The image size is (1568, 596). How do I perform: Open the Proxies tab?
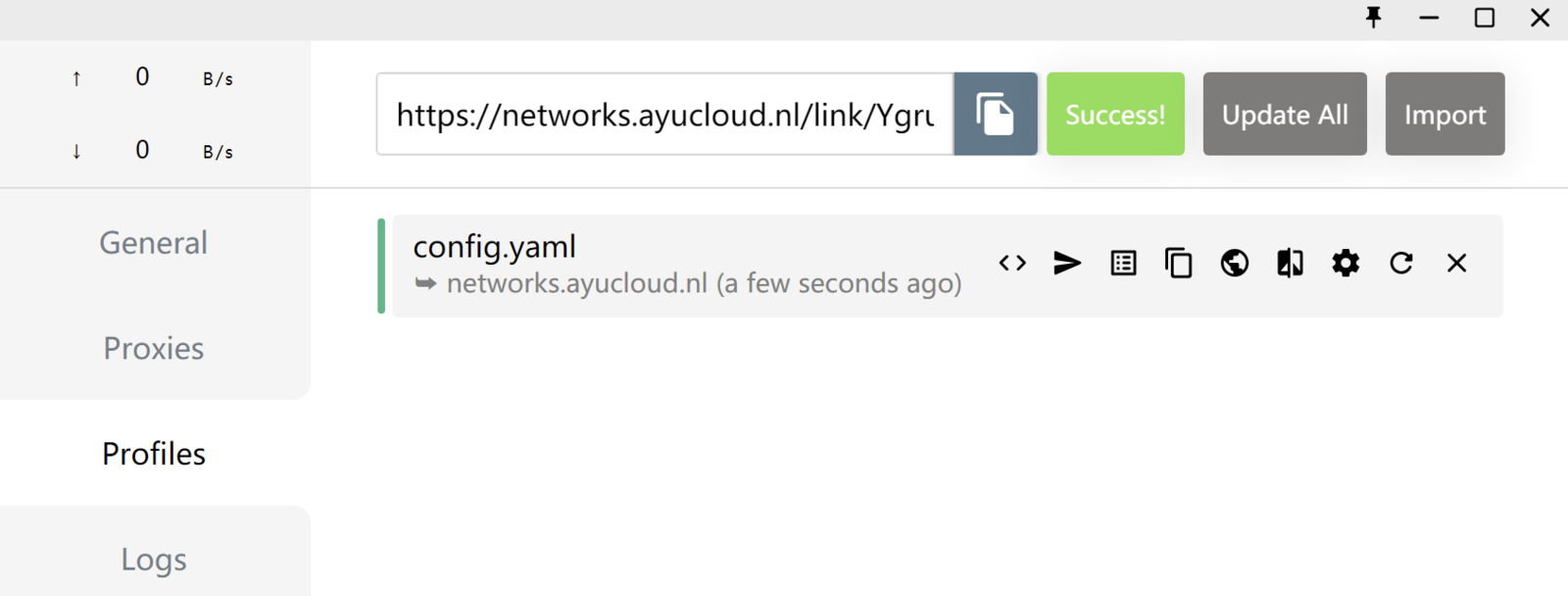[x=154, y=348]
